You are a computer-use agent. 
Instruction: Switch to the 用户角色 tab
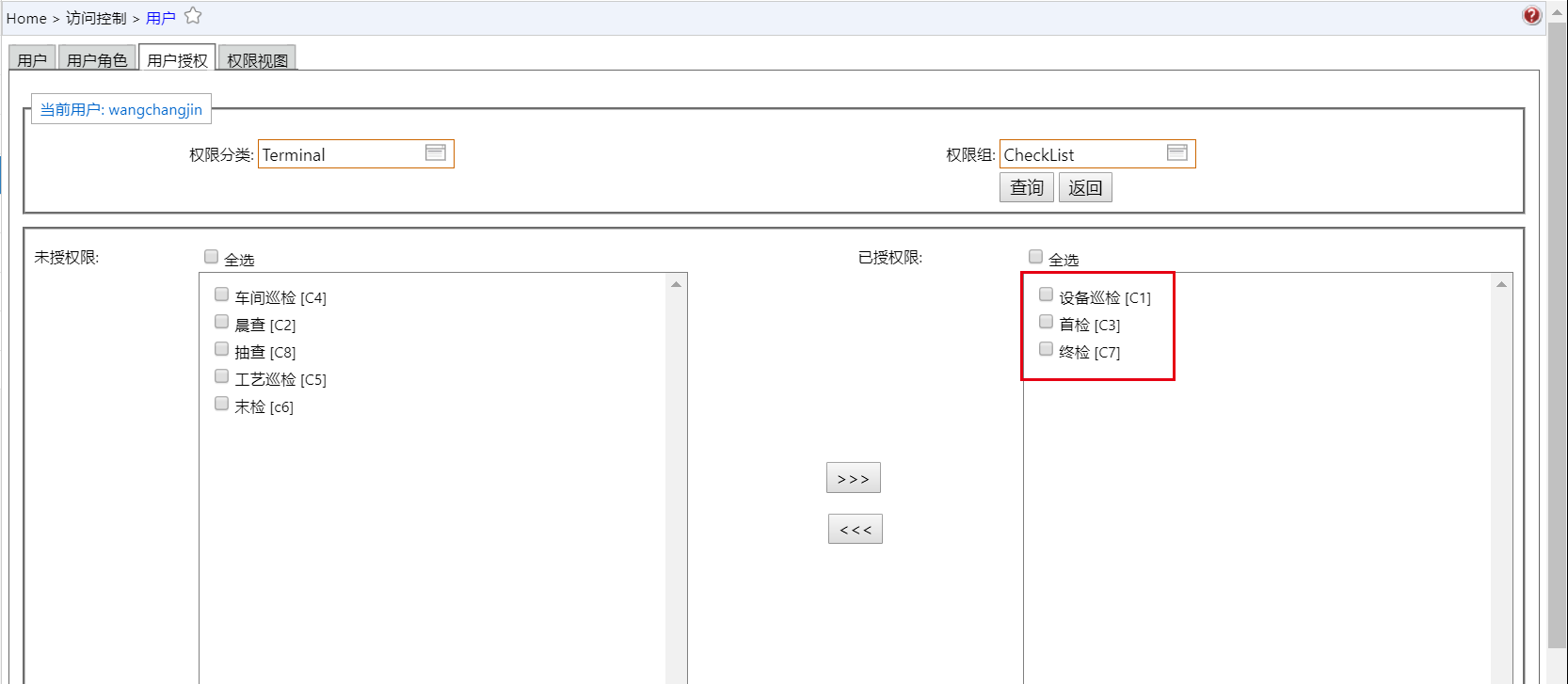[x=97, y=59]
